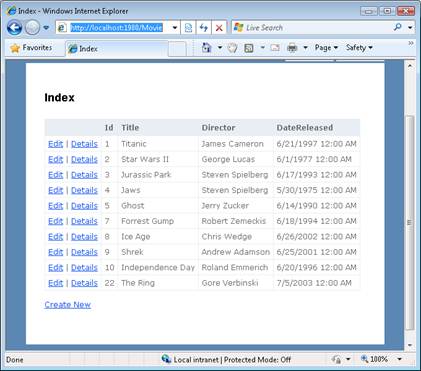Click the red Stop loading icon

click(219, 28)
